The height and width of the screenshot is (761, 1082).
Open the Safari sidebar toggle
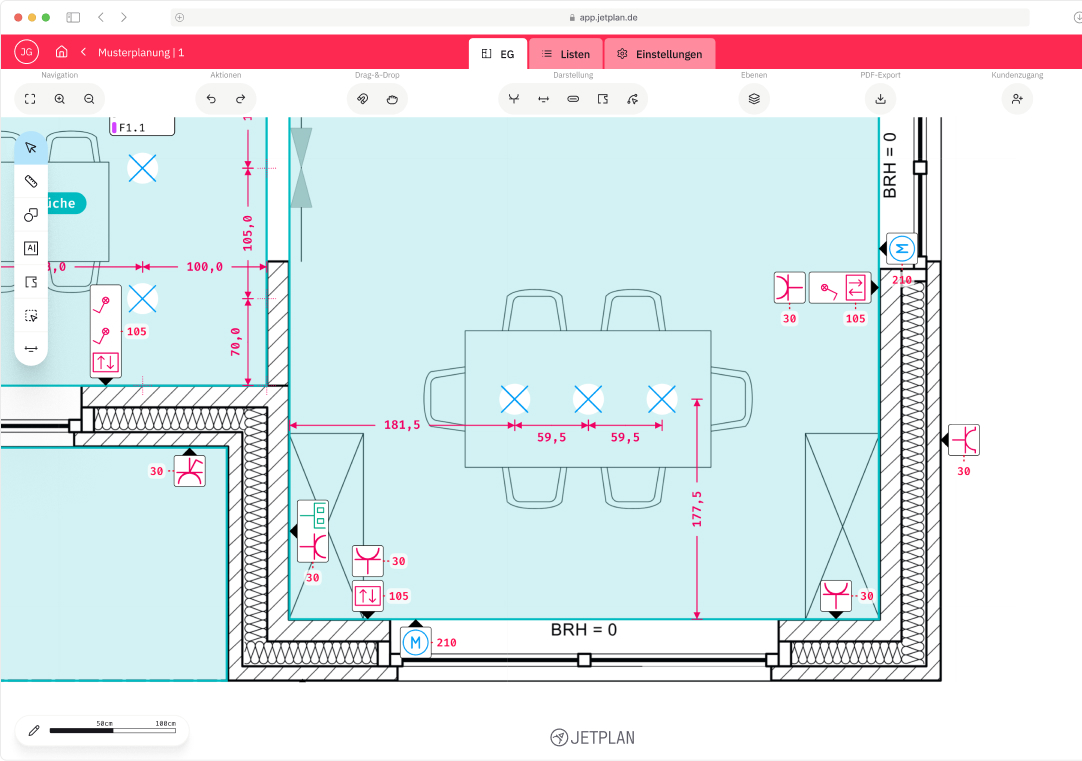tap(73, 17)
